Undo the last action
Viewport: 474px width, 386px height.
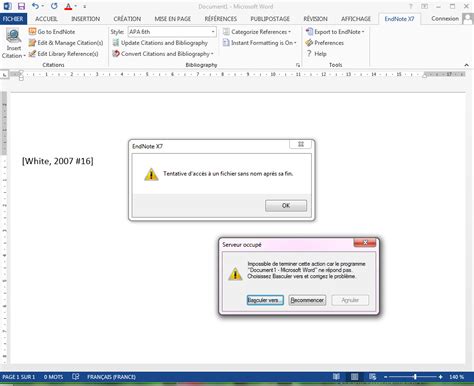click(x=35, y=6)
